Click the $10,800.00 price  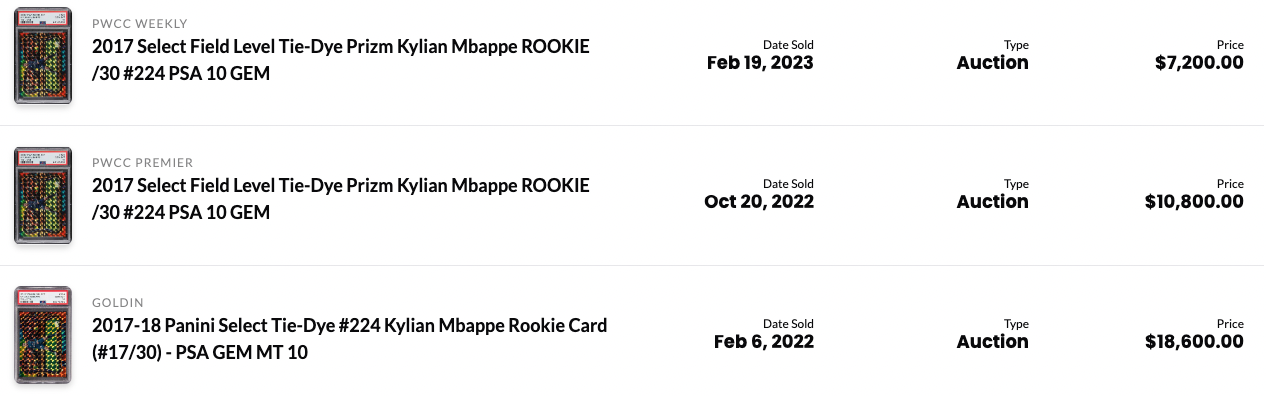(x=1194, y=202)
